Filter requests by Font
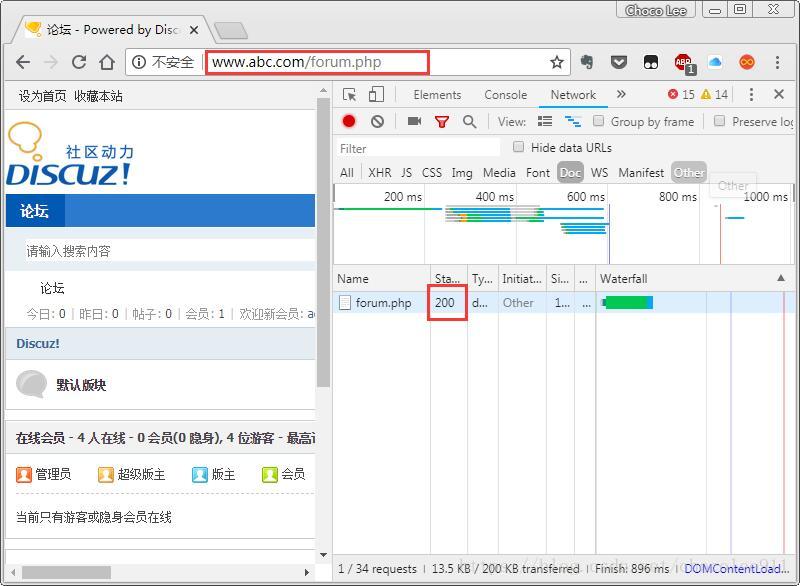Image resolution: width=800 pixels, height=586 pixels. point(538,173)
